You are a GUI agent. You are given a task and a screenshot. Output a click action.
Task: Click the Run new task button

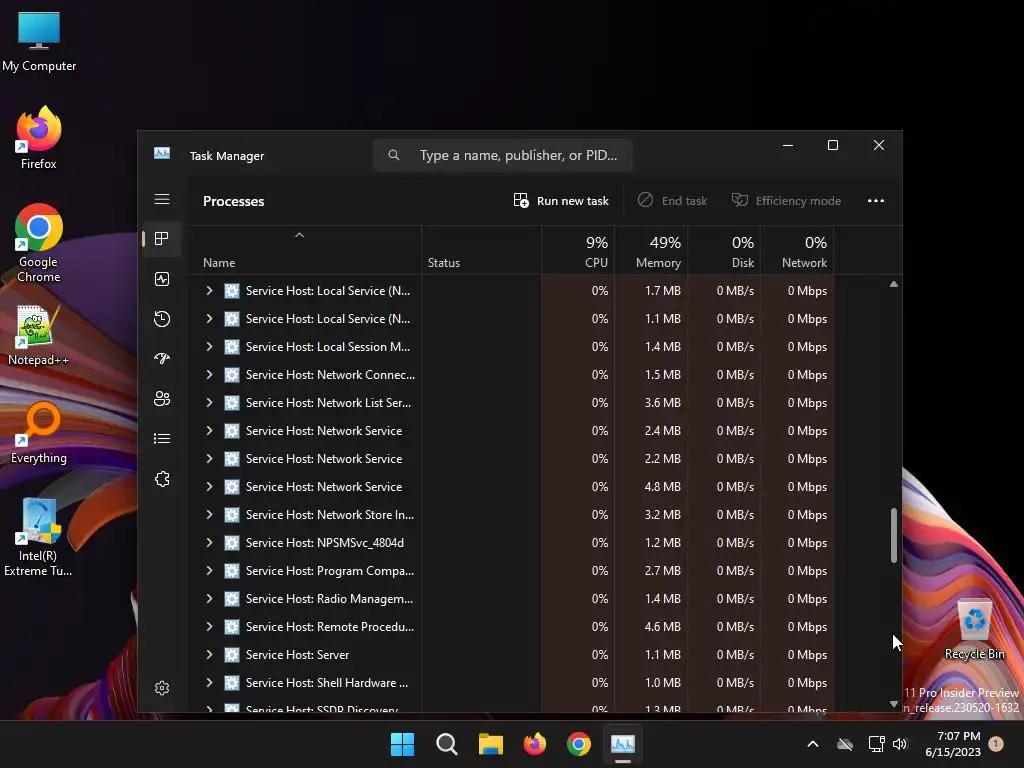[x=561, y=200]
